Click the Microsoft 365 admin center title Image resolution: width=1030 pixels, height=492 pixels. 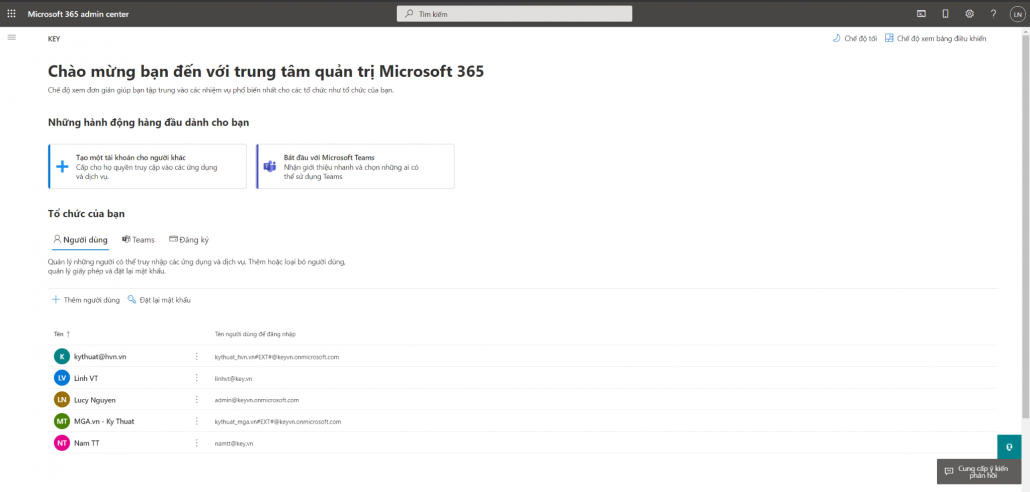(x=78, y=13)
